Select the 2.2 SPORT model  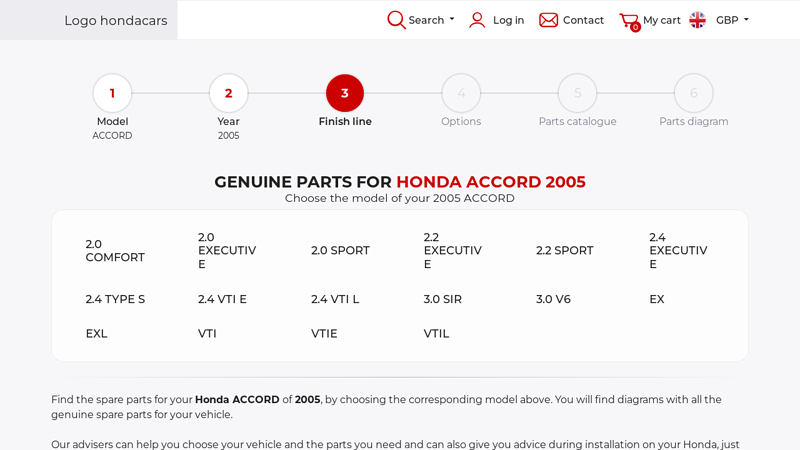[x=565, y=251]
